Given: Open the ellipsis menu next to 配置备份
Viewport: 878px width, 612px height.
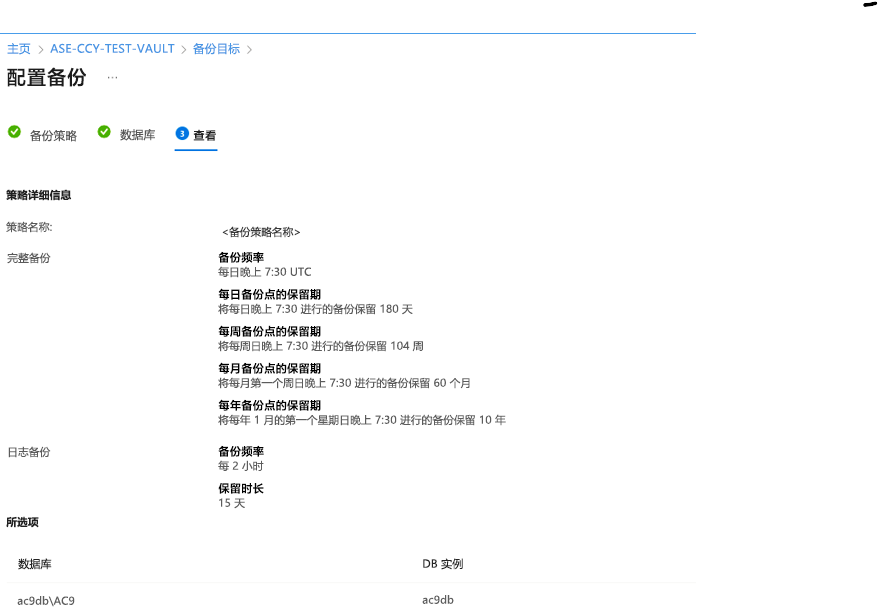Looking at the screenshot, I should point(113,78).
